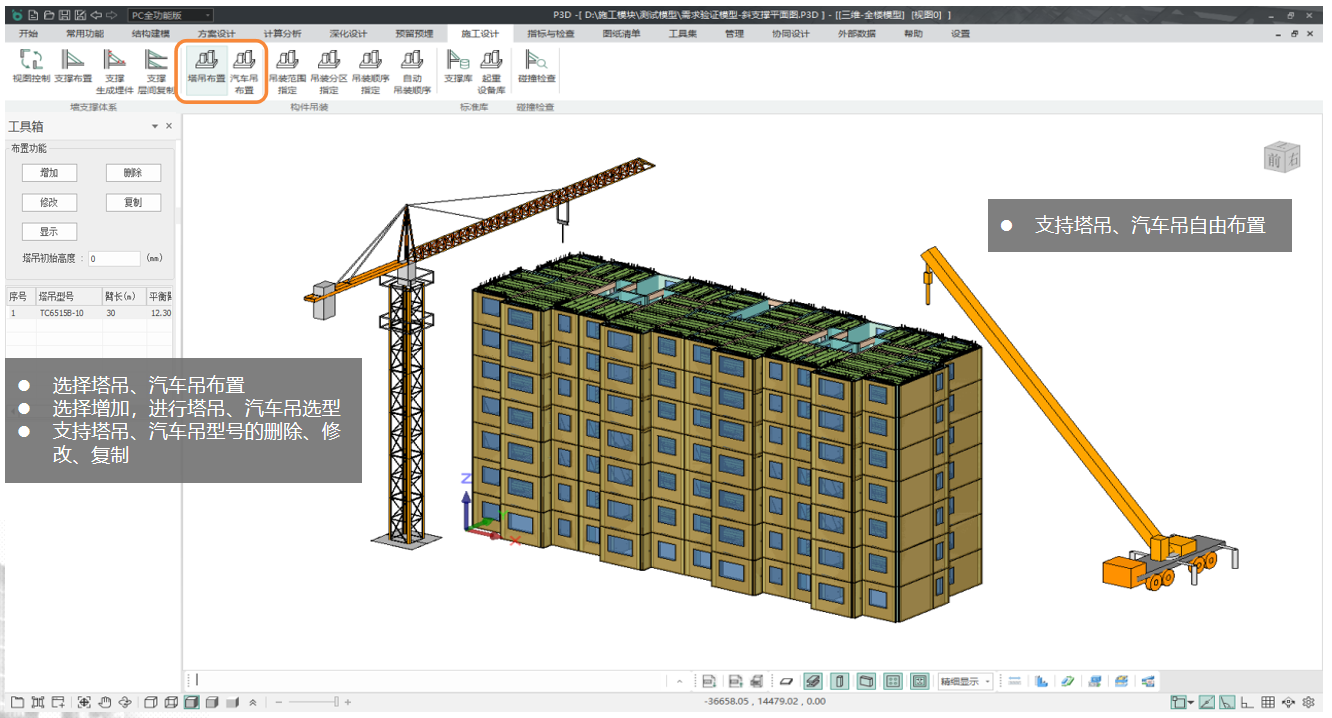The width and height of the screenshot is (1332, 718).
Task: Open the 计算分析 ribbon tab
Action: click(x=282, y=33)
